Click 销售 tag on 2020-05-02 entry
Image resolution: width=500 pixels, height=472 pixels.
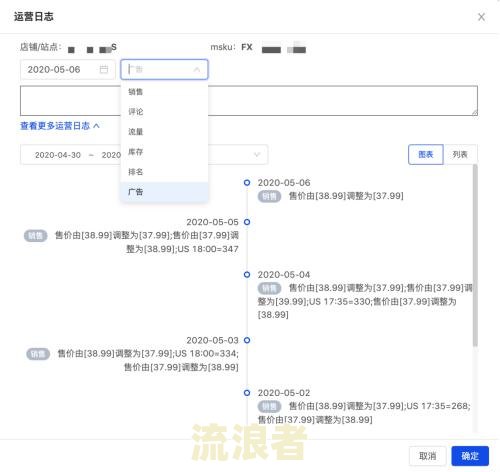(269, 406)
